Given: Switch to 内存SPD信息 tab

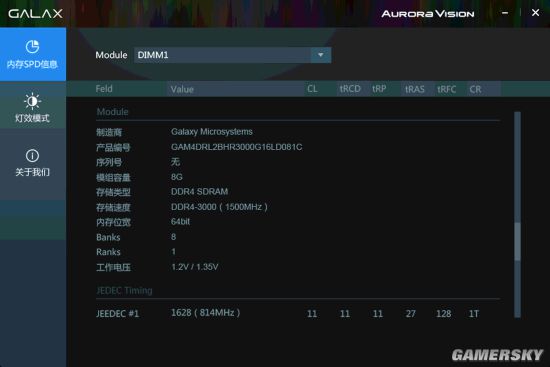Looking at the screenshot, I should [x=32, y=65].
